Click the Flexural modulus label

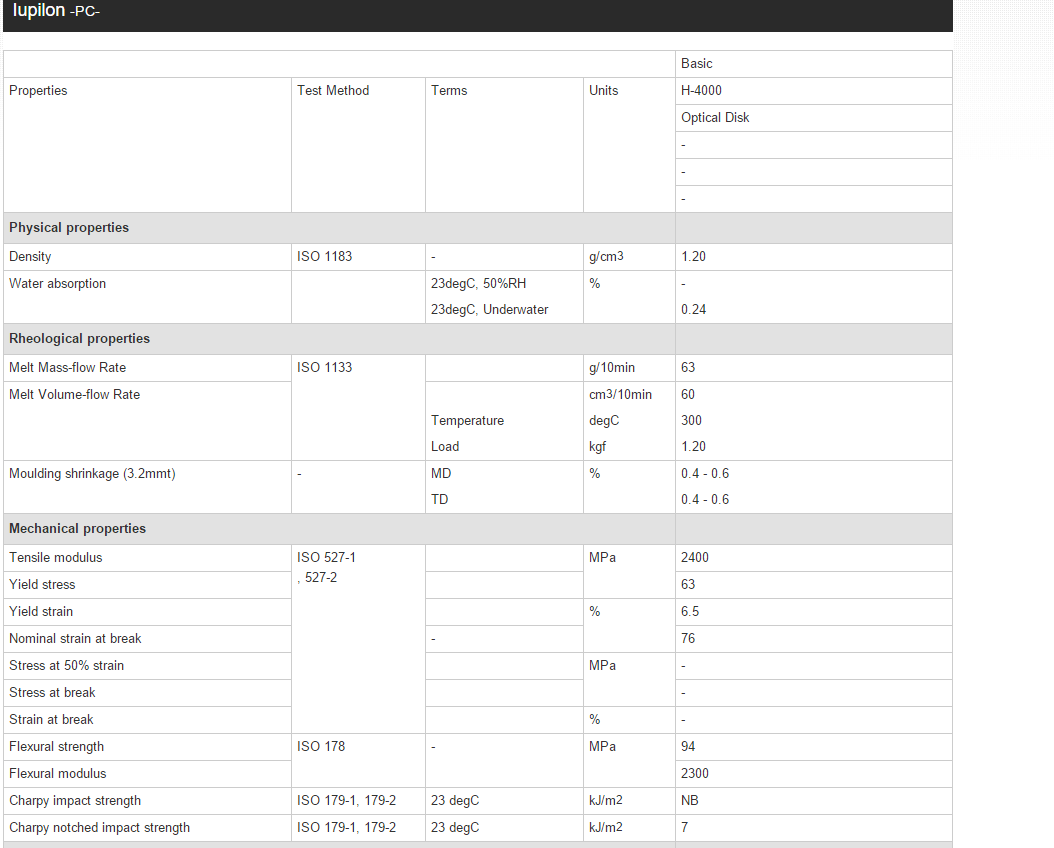point(58,773)
